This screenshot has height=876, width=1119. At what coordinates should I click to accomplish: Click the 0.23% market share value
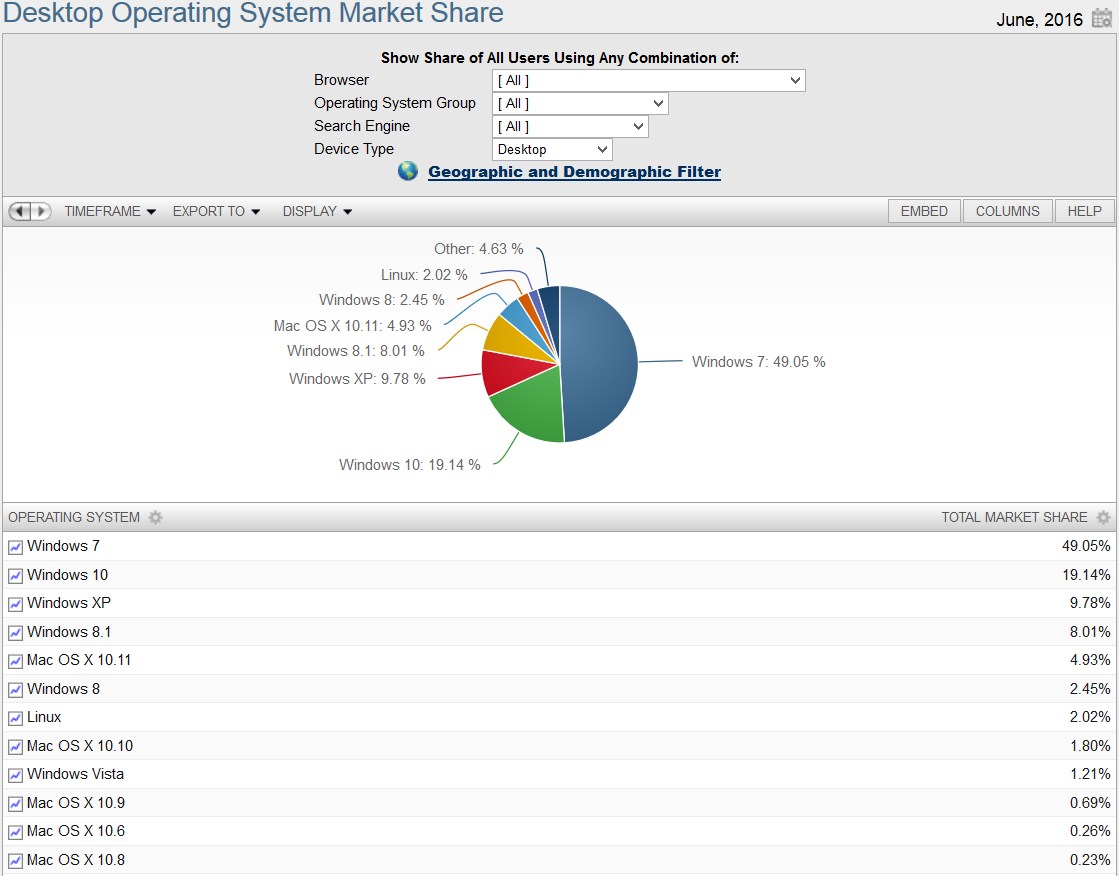click(1090, 860)
